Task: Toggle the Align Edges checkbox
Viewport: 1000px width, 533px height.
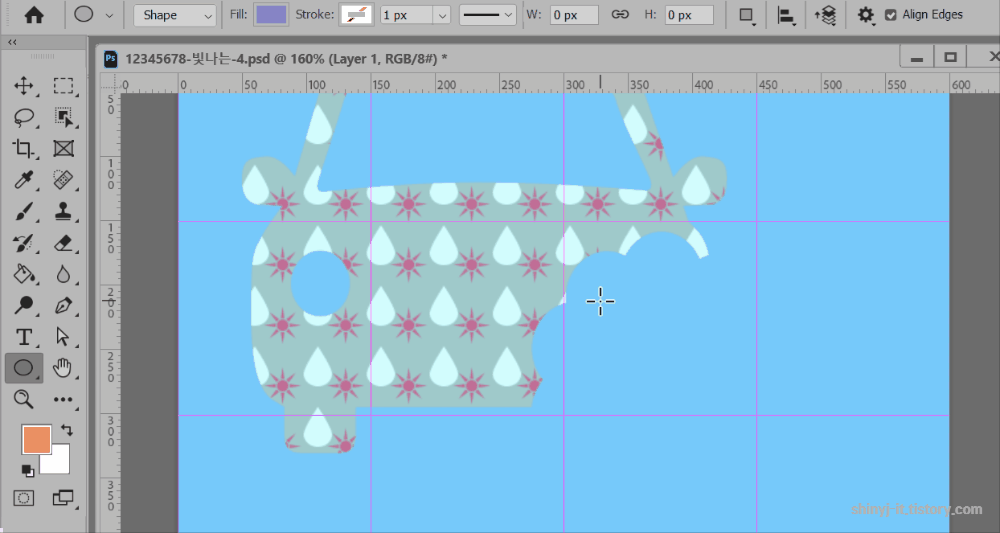Action: [x=891, y=15]
